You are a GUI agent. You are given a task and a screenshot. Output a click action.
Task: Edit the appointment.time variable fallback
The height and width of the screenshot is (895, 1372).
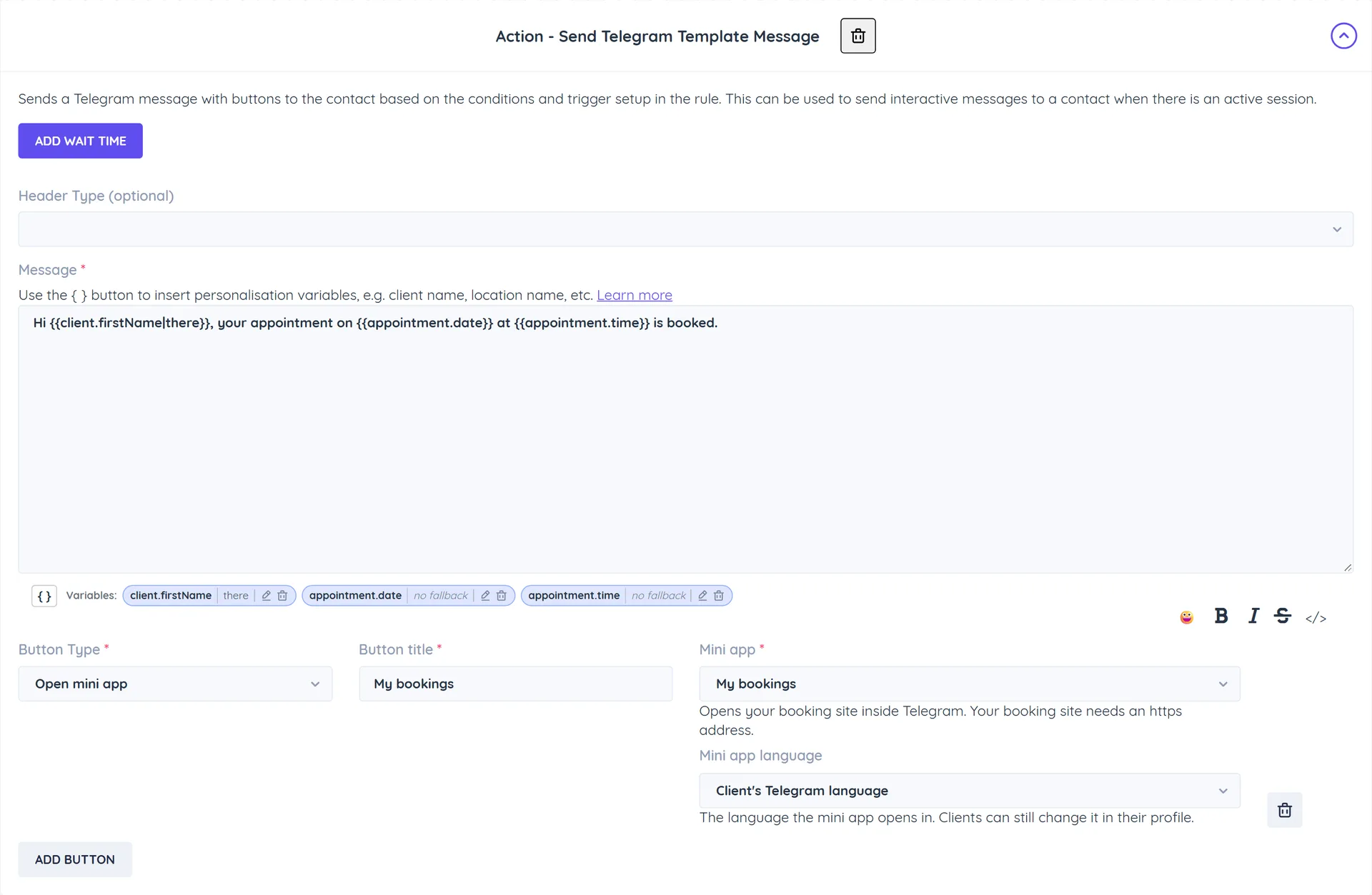702,596
